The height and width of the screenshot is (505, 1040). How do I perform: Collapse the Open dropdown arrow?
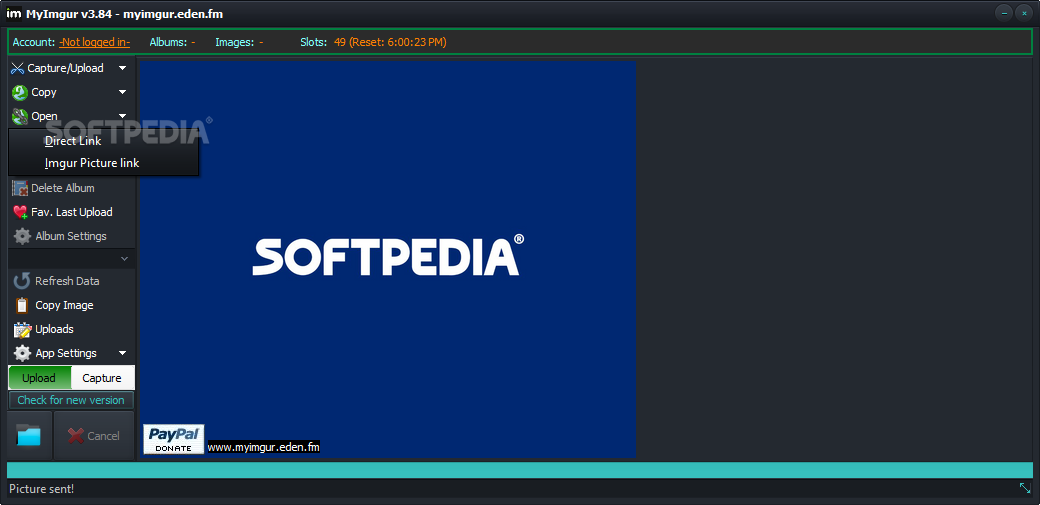click(122, 116)
